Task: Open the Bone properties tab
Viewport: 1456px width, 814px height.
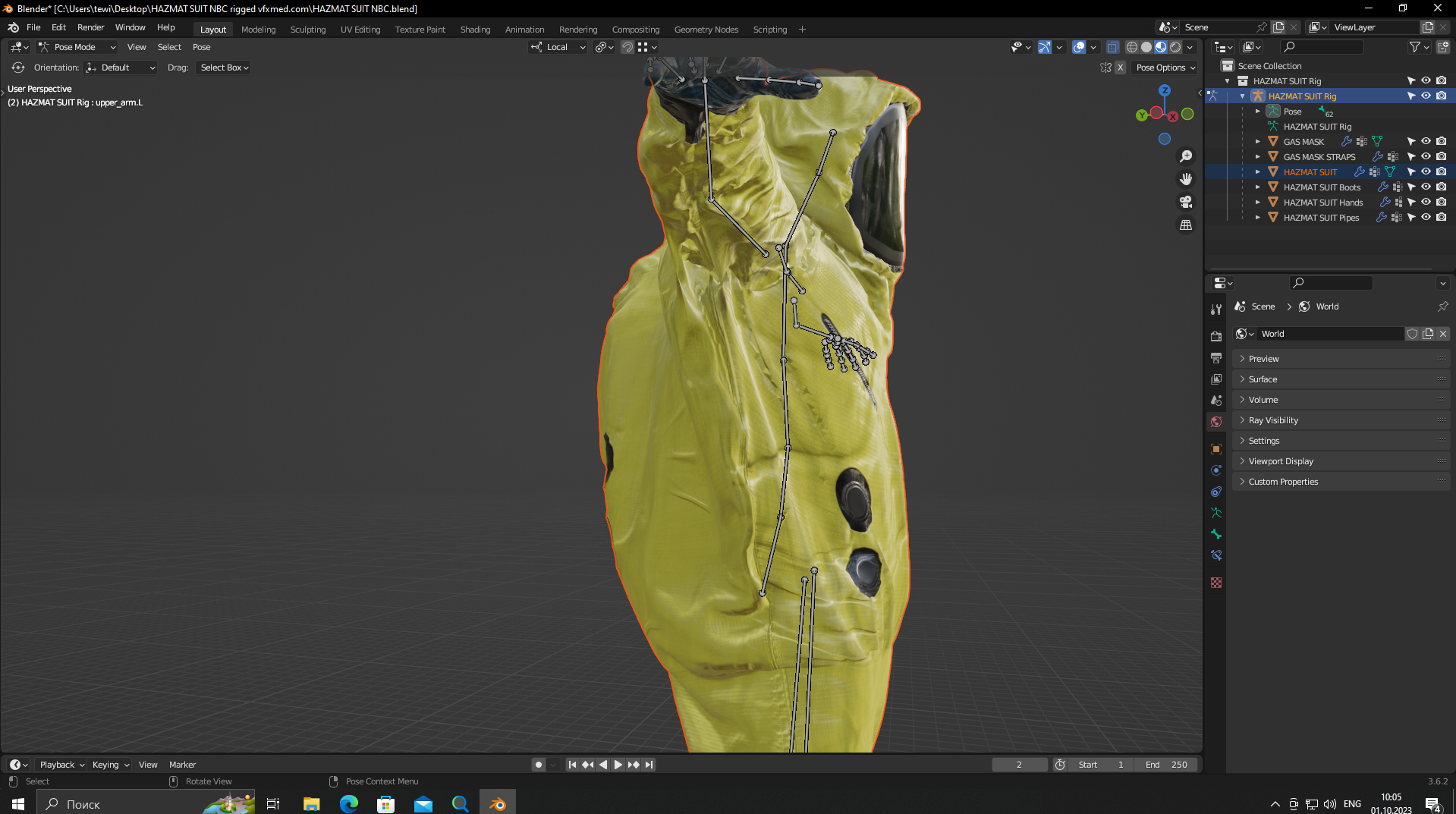Action: [1216, 534]
